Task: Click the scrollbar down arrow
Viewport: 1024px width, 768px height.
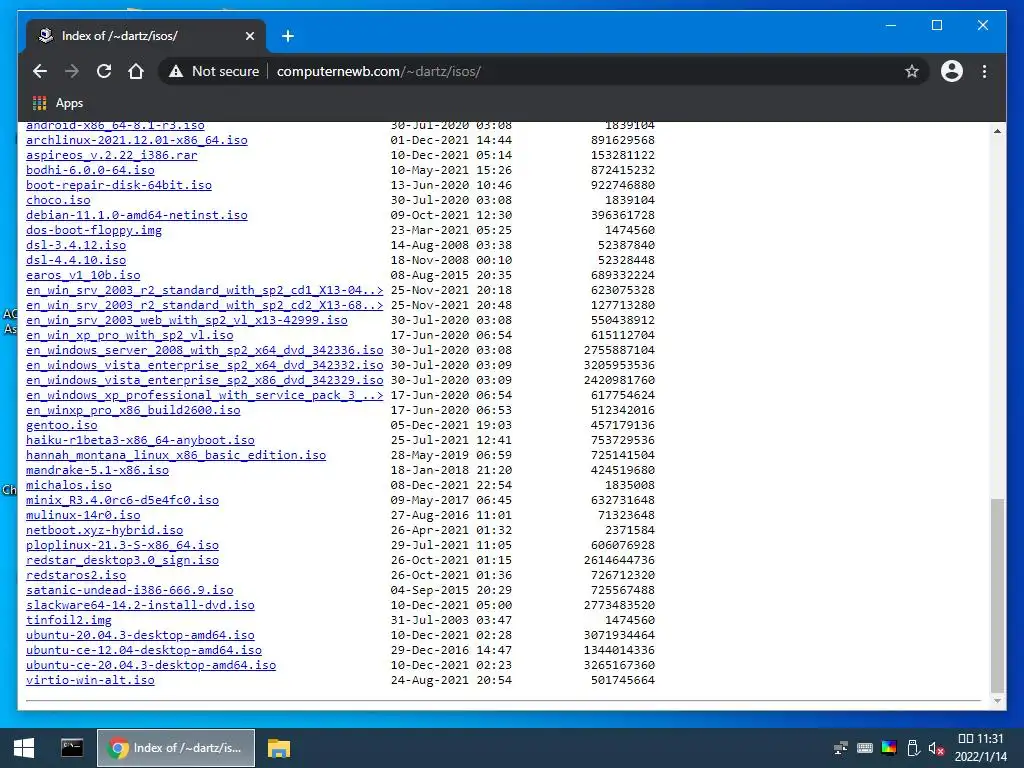Action: pos(997,701)
